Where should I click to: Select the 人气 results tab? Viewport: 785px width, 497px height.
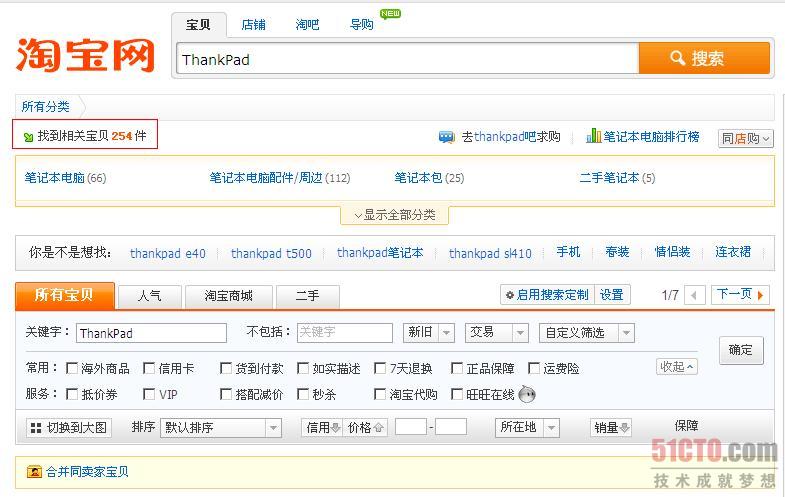pyautogui.click(x=150, y=297)
